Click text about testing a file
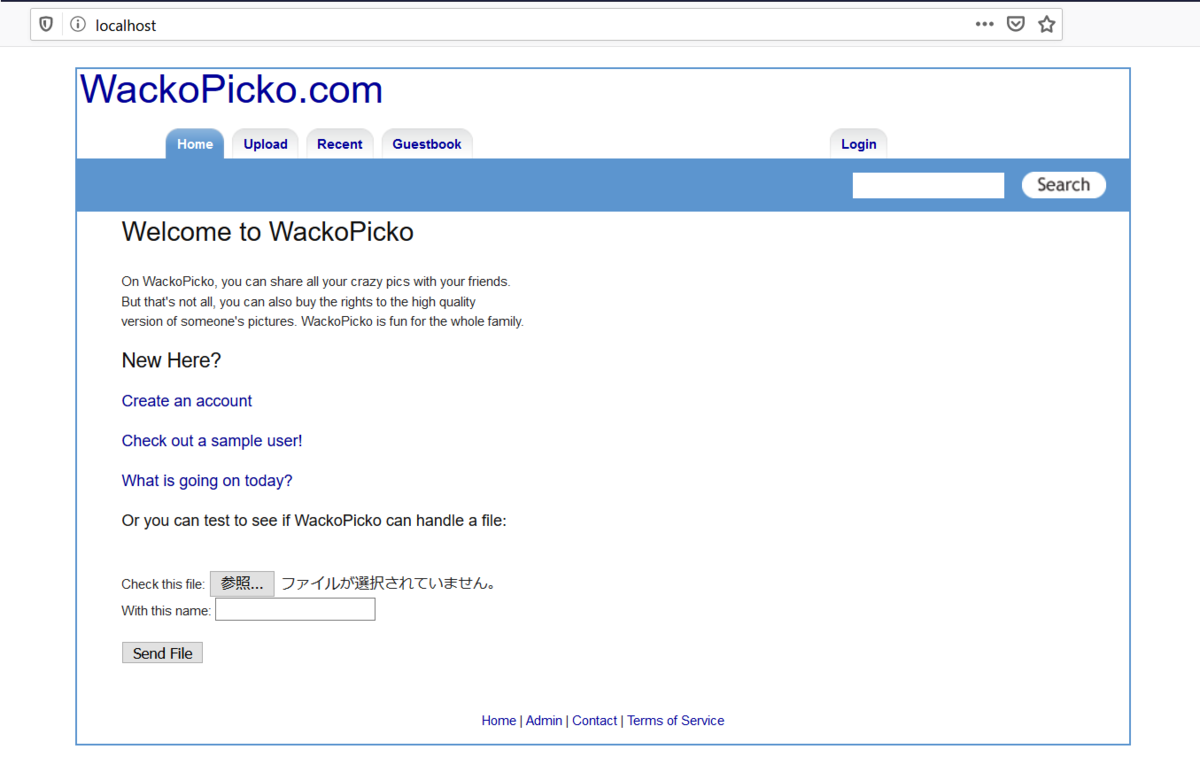This screenshot has height=757, width=1200. [x=314, y=521]
